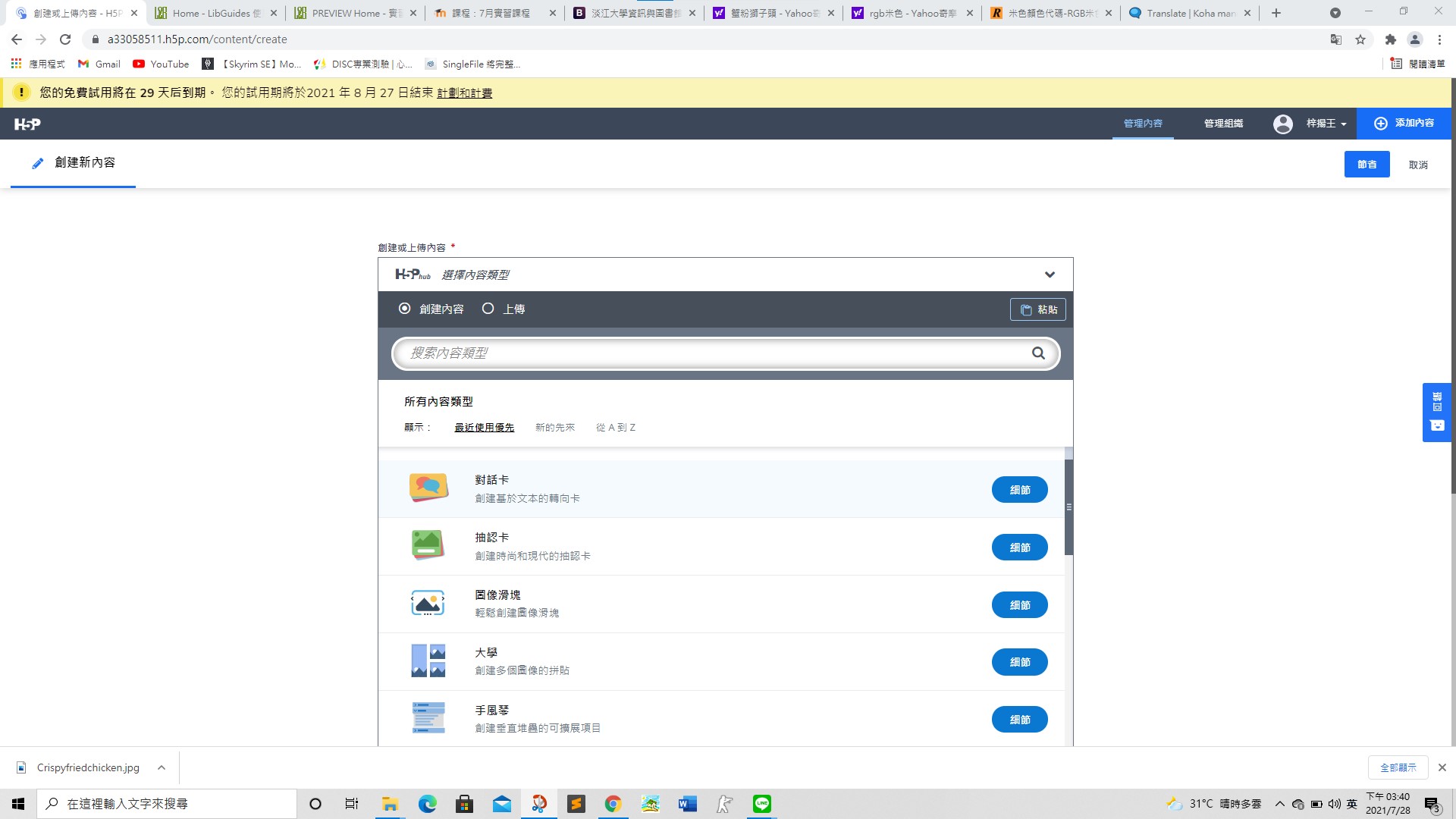
Task: Expand the Crispyfriedchicken.jpg download options arrow
Action: [162, 767]
